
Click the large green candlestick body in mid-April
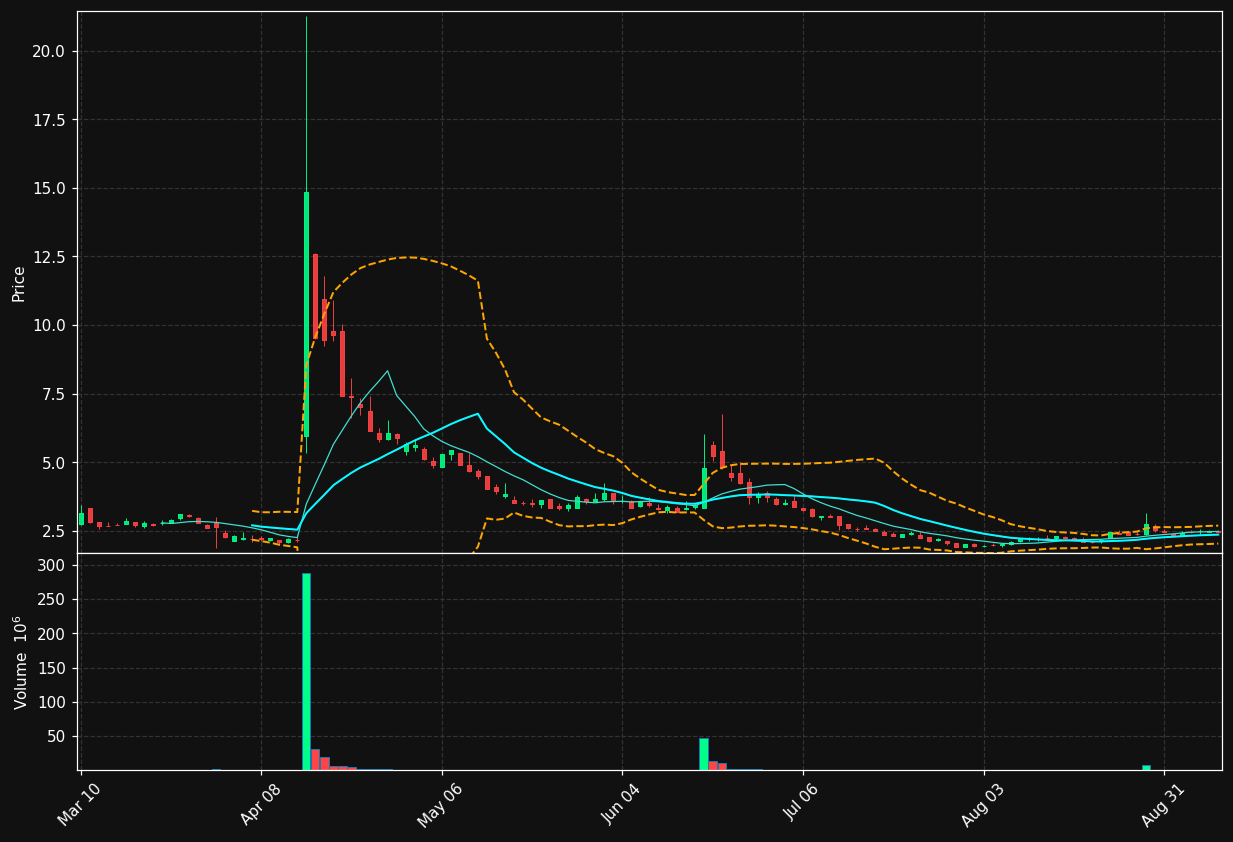tap(306, 314)
